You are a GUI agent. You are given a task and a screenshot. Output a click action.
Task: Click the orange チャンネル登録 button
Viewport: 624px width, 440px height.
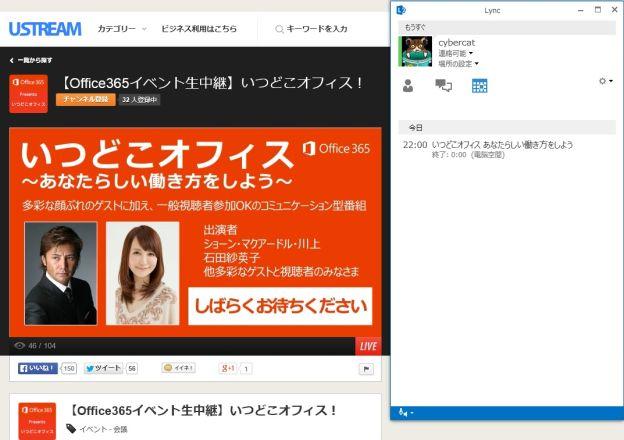[86, 99]
